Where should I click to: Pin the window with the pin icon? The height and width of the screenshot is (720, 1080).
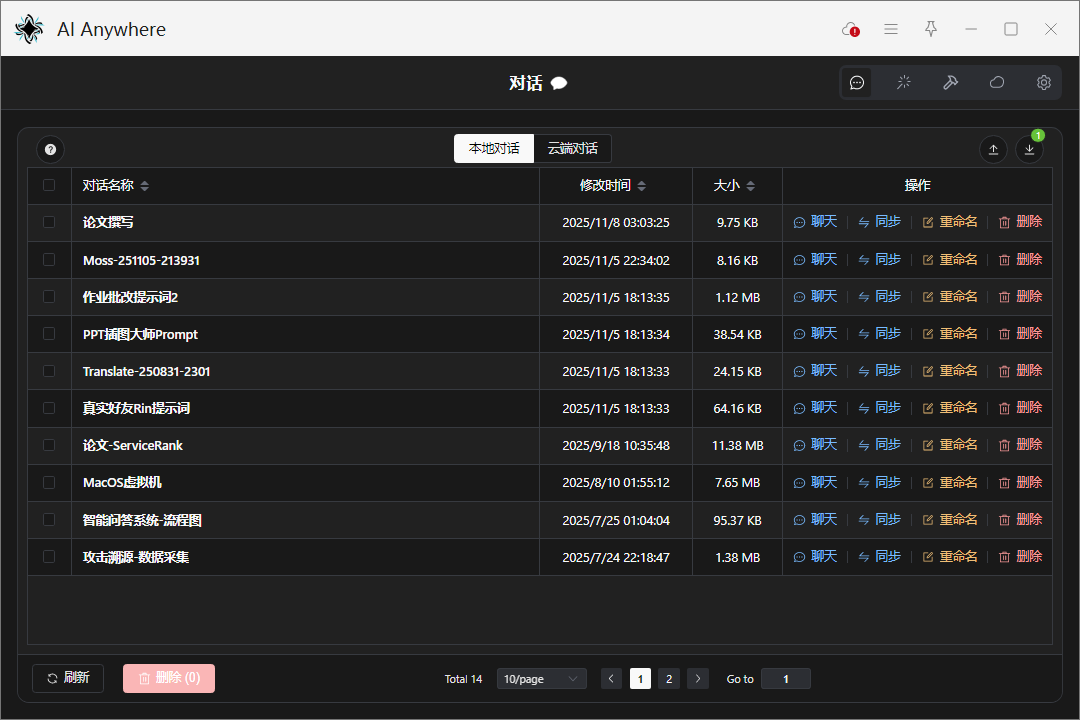click(x=931, y=29)
